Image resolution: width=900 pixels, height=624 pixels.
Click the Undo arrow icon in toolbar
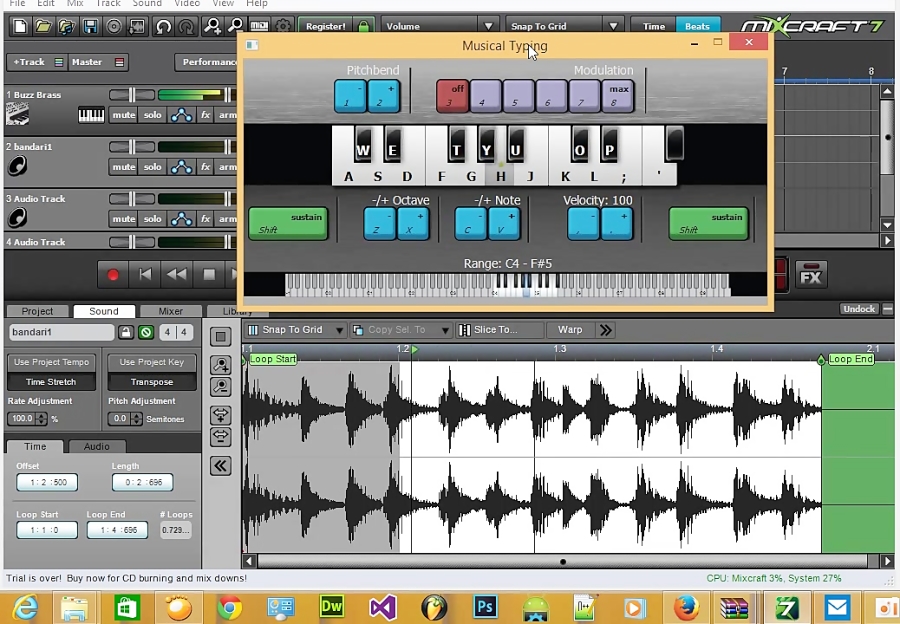[163, 26]
